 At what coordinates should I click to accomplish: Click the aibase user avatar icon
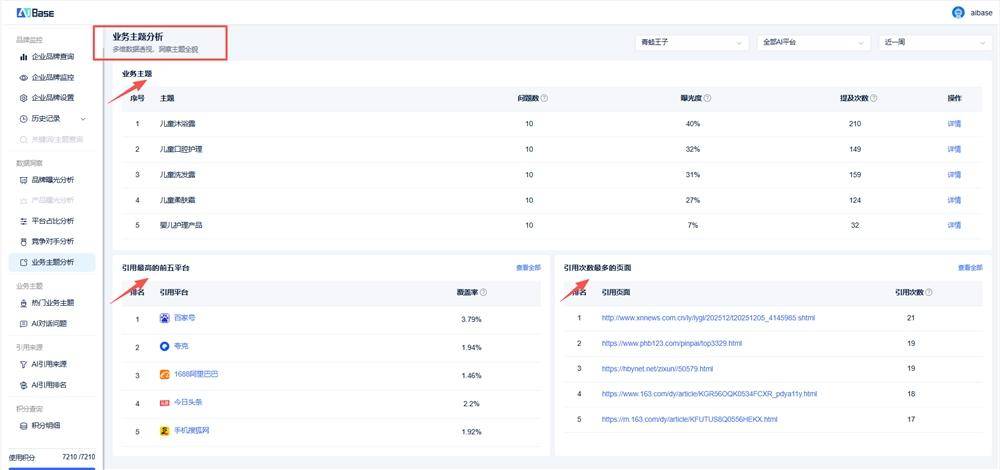[x=958, y=12]
